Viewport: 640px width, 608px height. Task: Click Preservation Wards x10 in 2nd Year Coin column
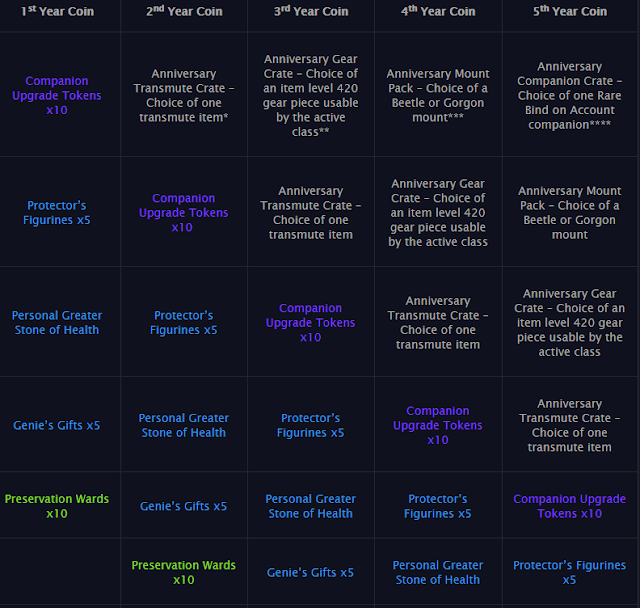(184, 572)
